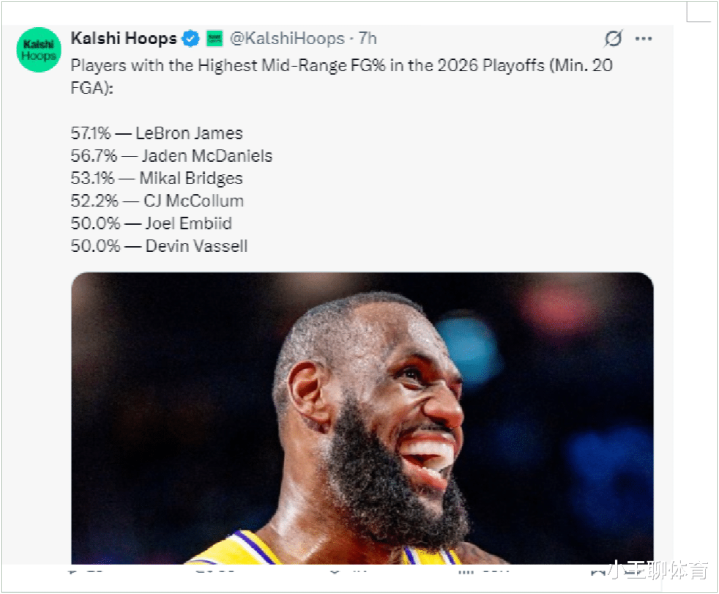This screenshot has height=594, width=719.
Task: Click the partially hidden reply icon below photo
Action: [x=72, y=572]
